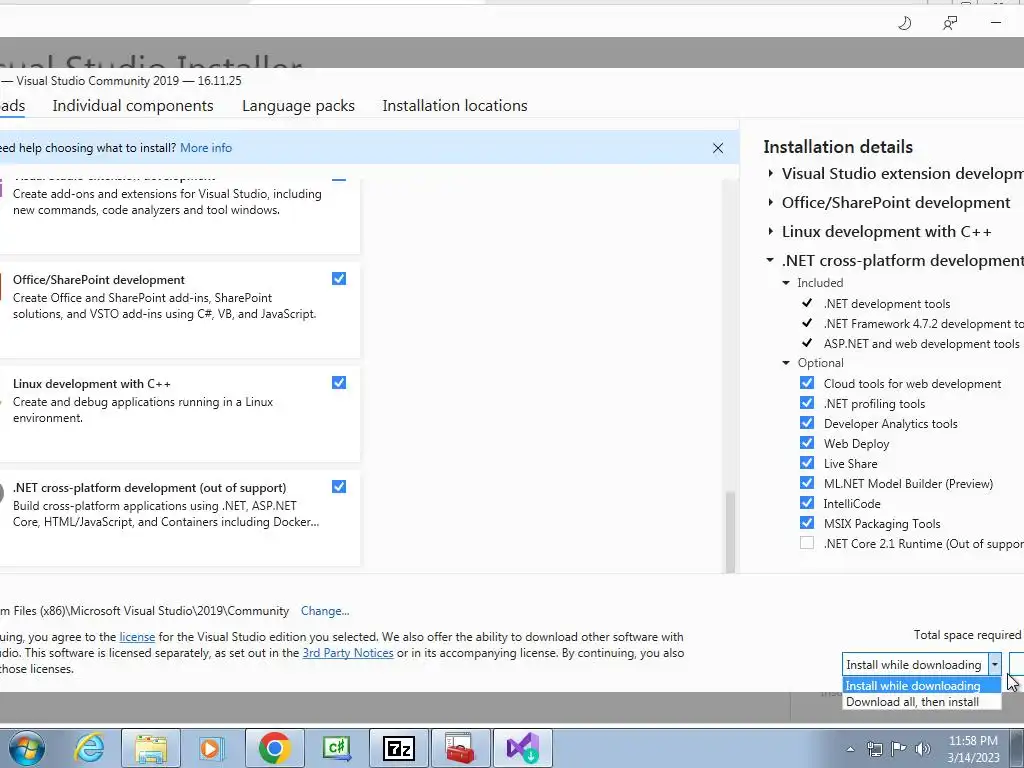Uncheck Developer Analytics tools option

807,423
